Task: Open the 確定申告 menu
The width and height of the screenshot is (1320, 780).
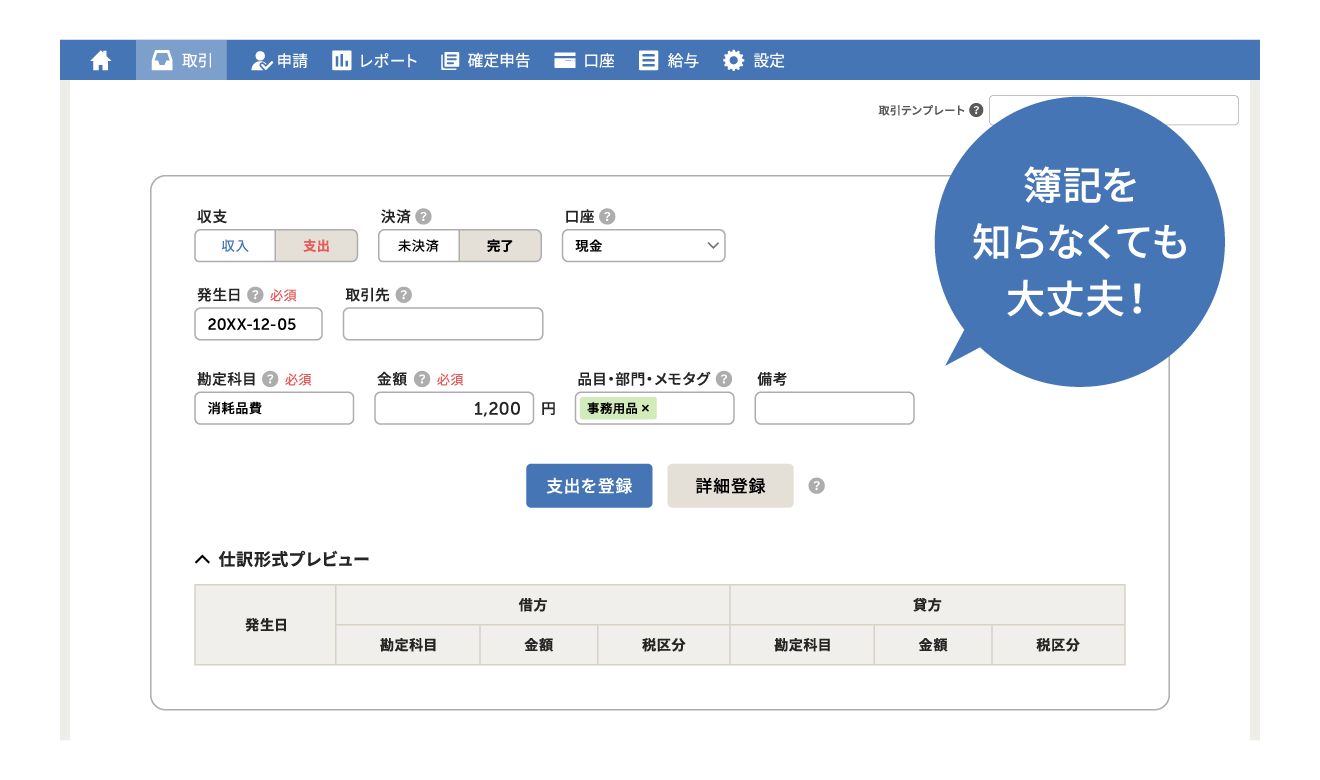Action: [485, 61]
